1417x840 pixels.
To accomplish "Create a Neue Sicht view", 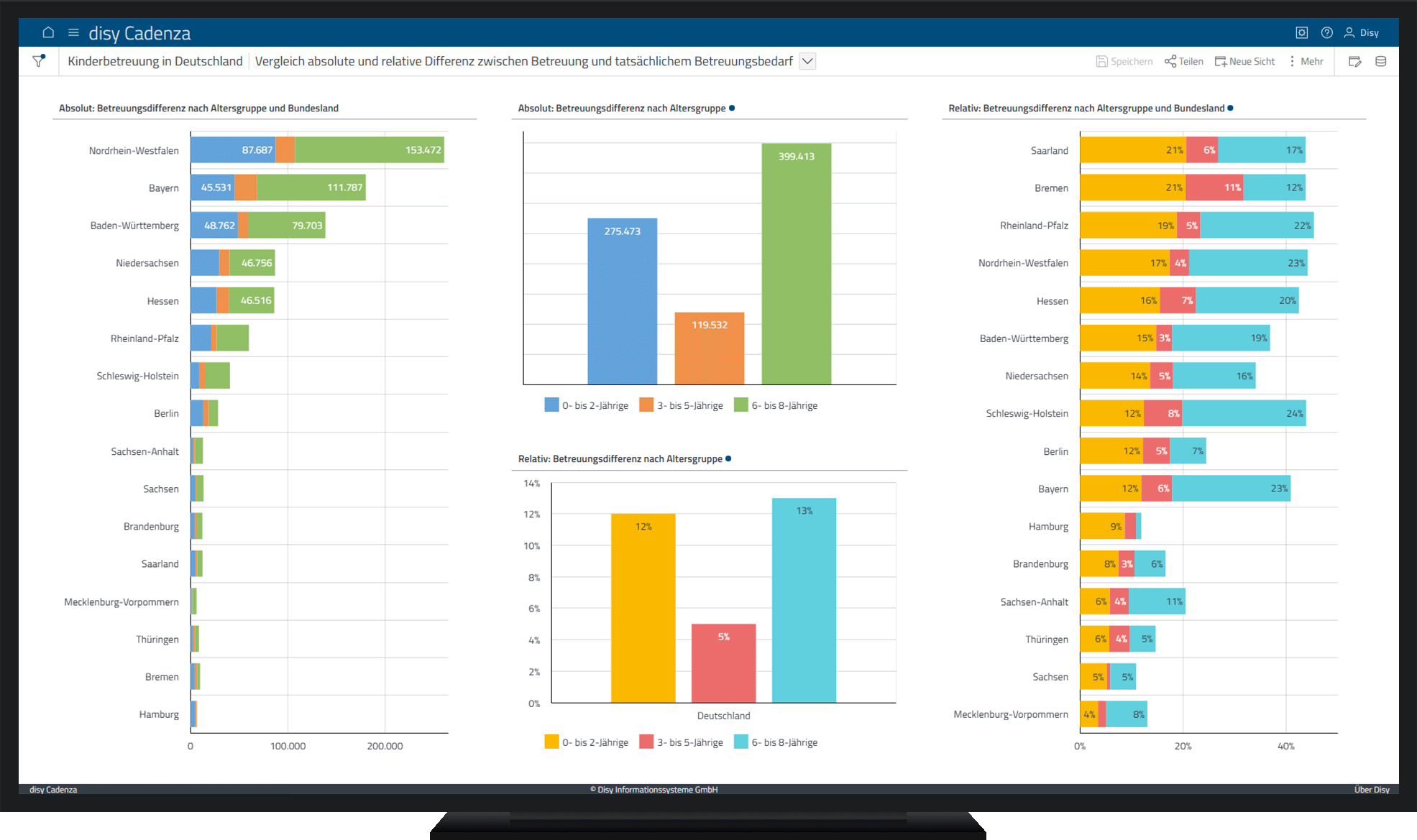I will pyautogui.click(x=1245, y=61).
